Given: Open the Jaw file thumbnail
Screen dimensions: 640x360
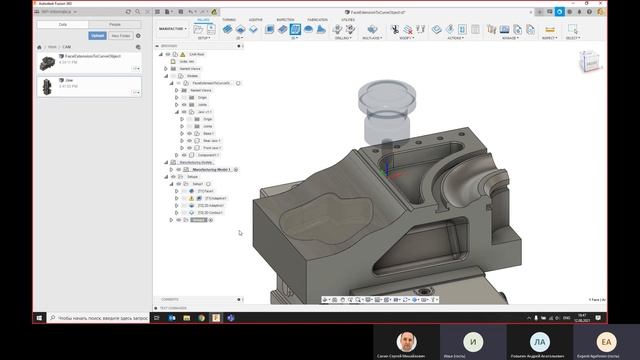Looking at the screenshot, I should [x=47, y=87].
